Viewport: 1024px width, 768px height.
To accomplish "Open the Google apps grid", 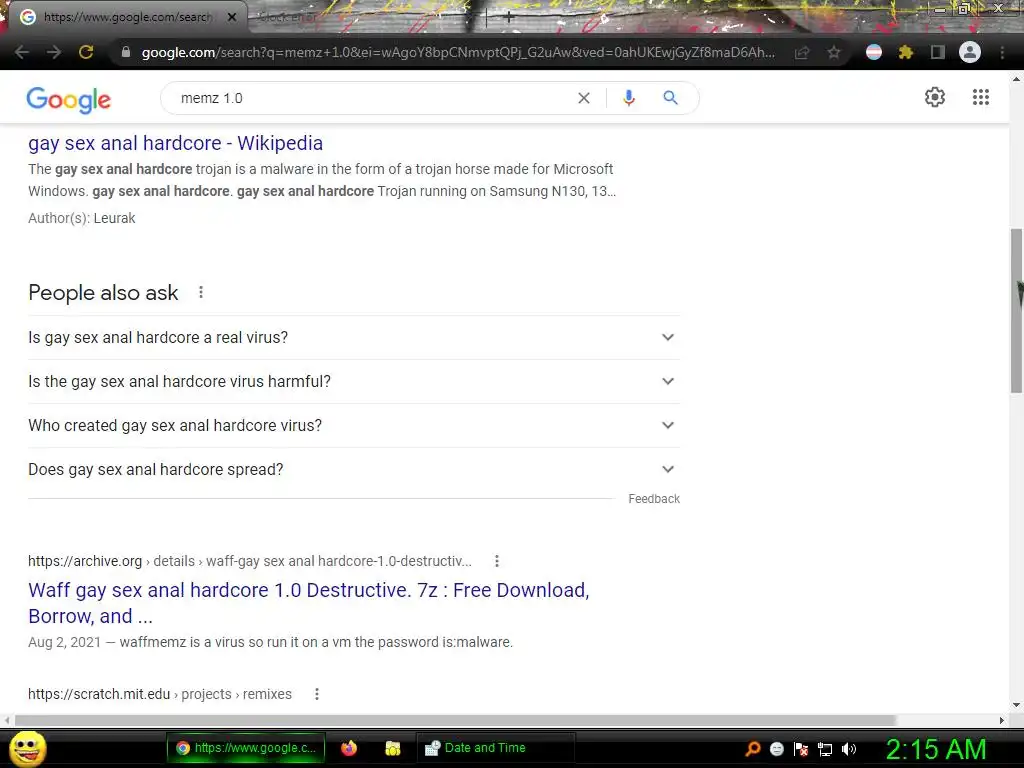I will click(x=981, y=97).
